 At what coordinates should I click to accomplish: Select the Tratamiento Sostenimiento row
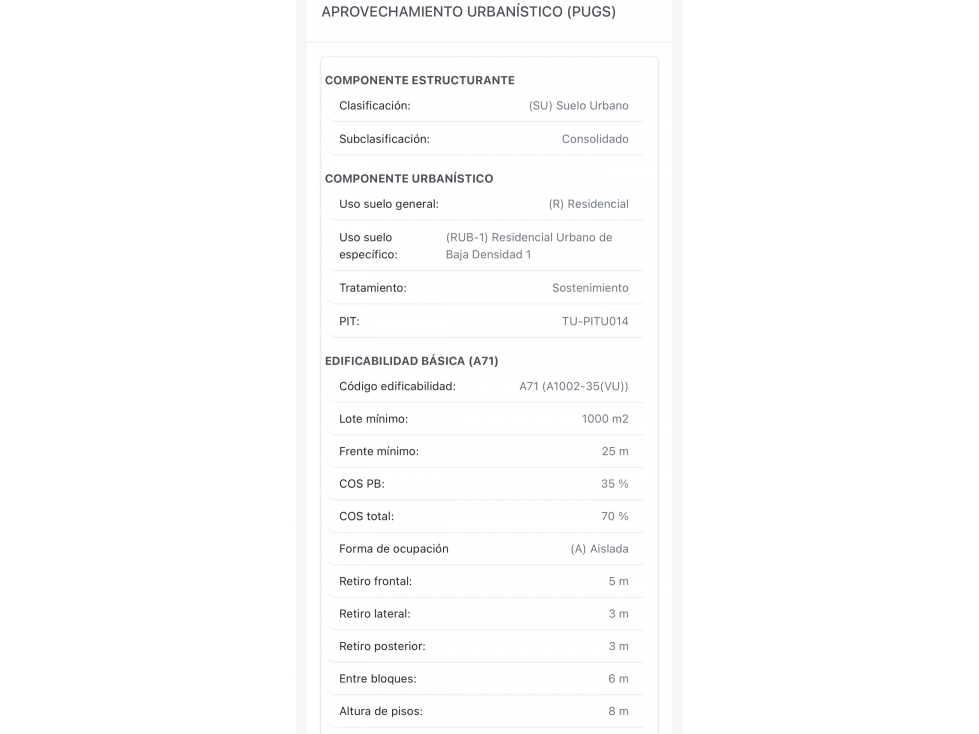484,288
